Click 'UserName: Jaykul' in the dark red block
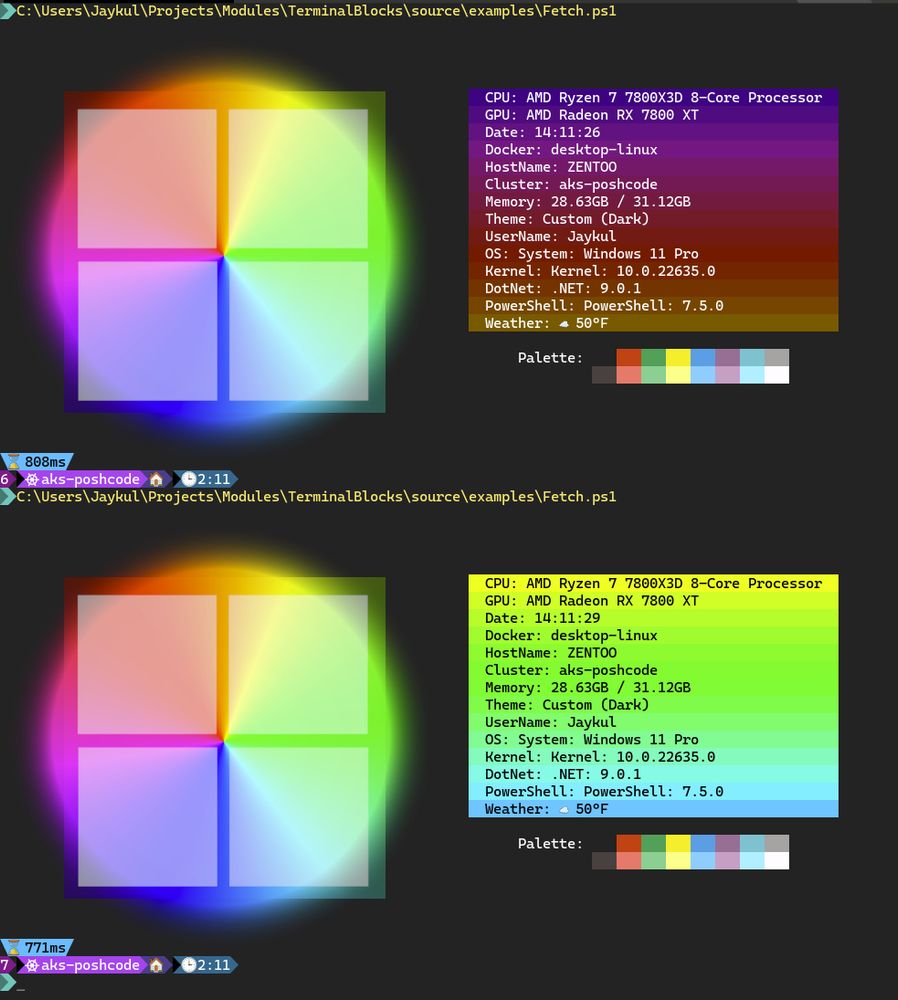 pos(550,236)
